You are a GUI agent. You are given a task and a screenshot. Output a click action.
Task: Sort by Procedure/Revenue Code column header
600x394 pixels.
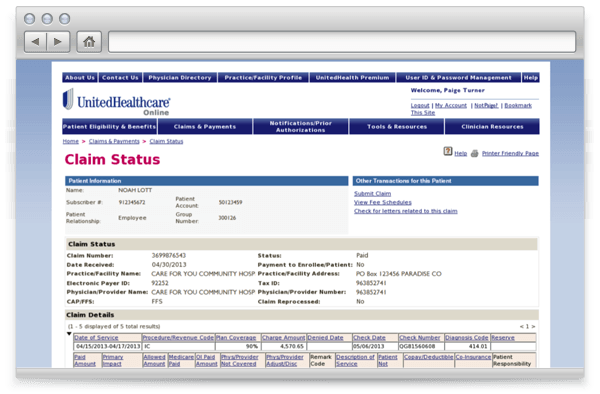178,338
